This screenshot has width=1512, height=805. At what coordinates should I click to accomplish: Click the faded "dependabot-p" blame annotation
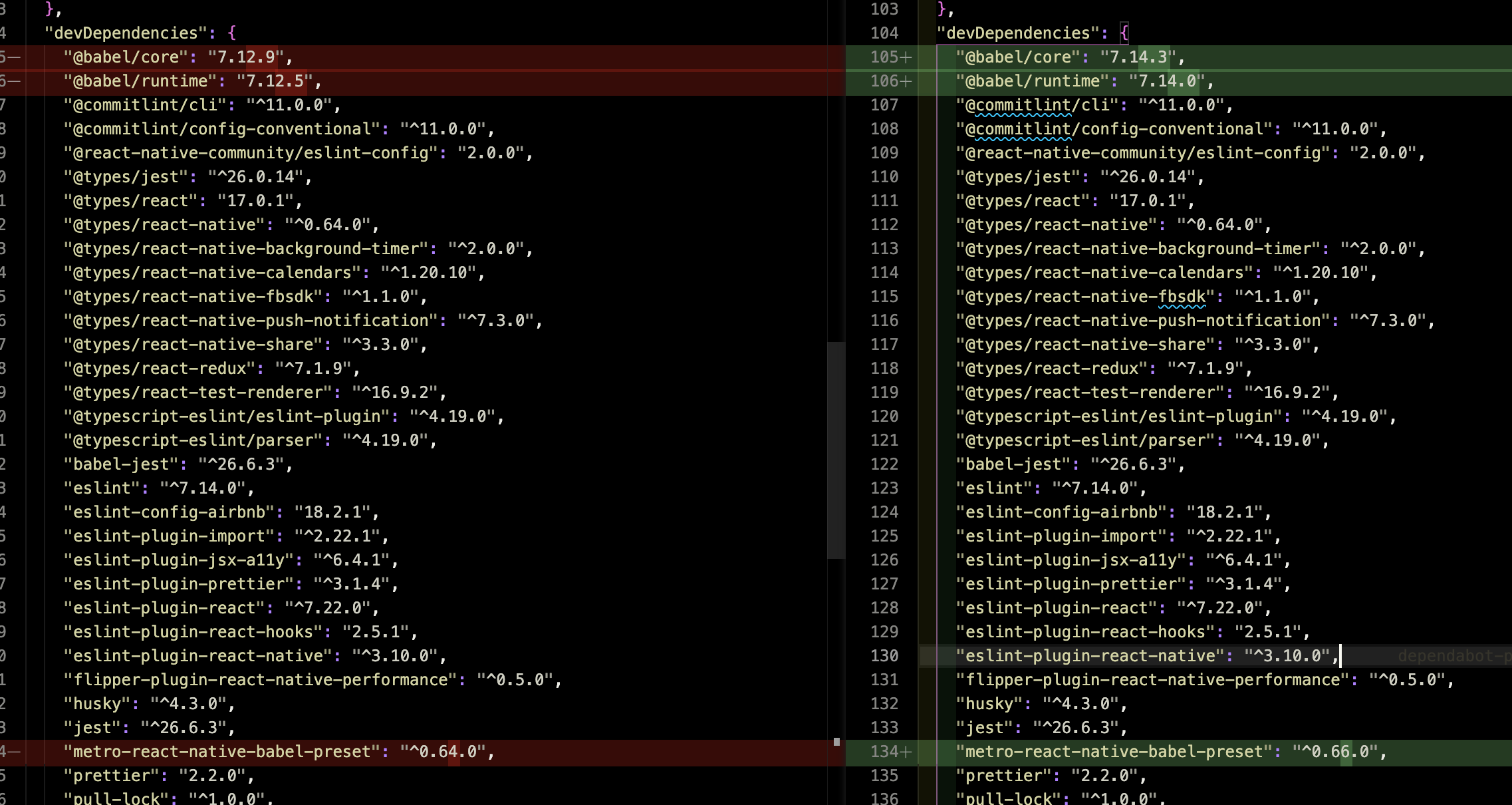coord(1454,656)
